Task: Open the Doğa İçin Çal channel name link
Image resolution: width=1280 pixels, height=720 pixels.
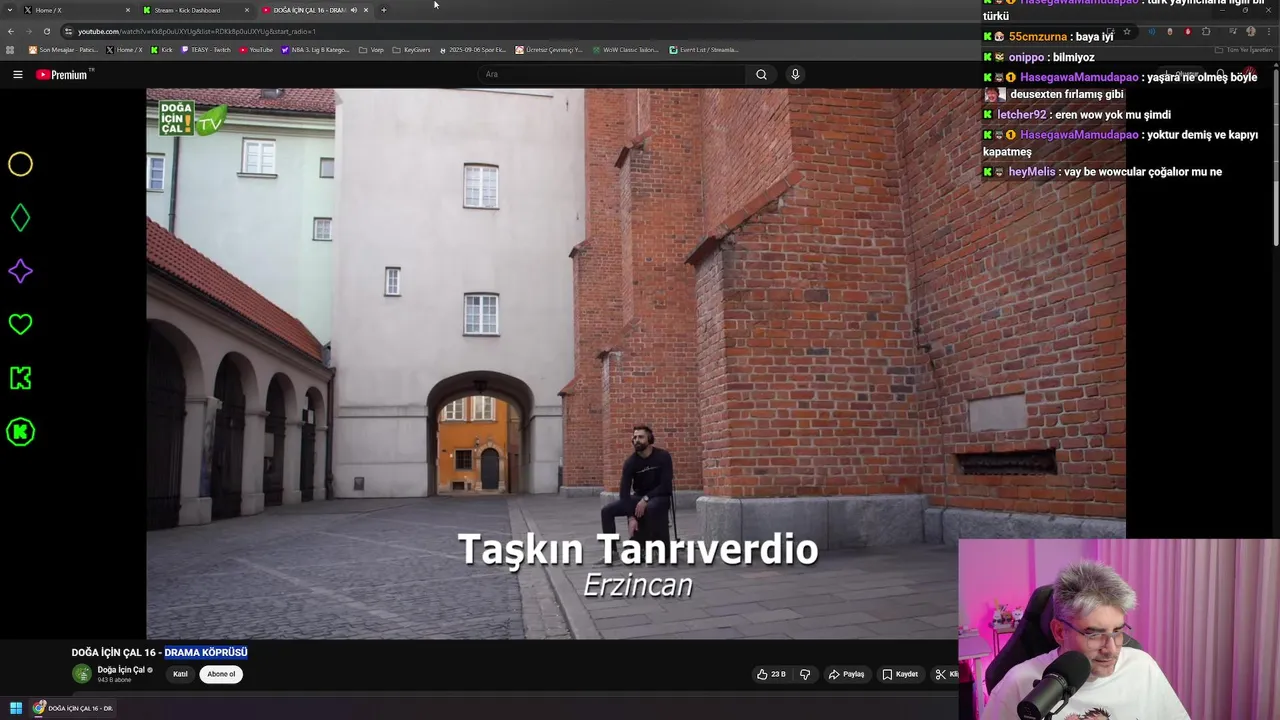Action: pos(121,670)
